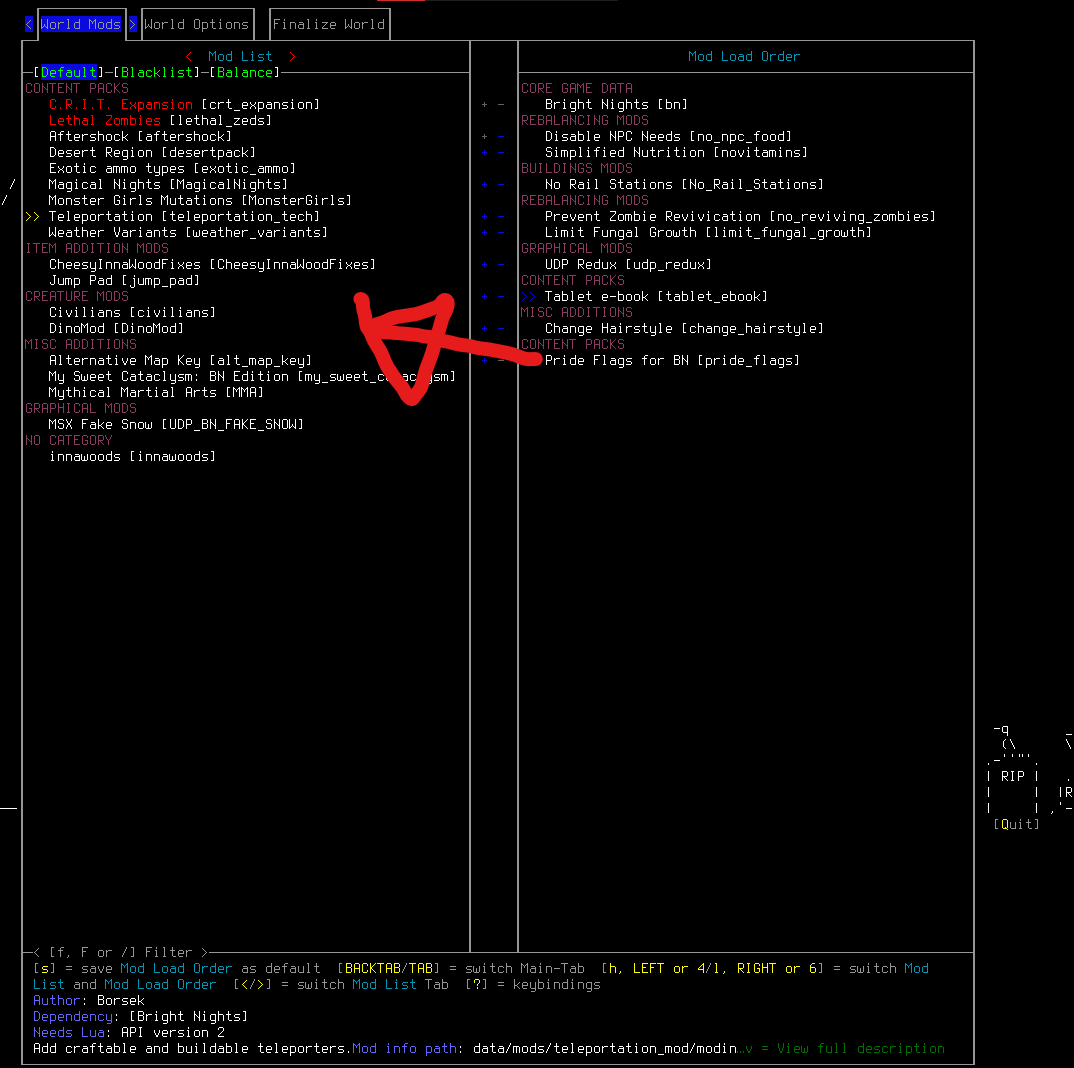
Task: Click right arrow after World Mods tab
Action: click(x=133, y=25)
